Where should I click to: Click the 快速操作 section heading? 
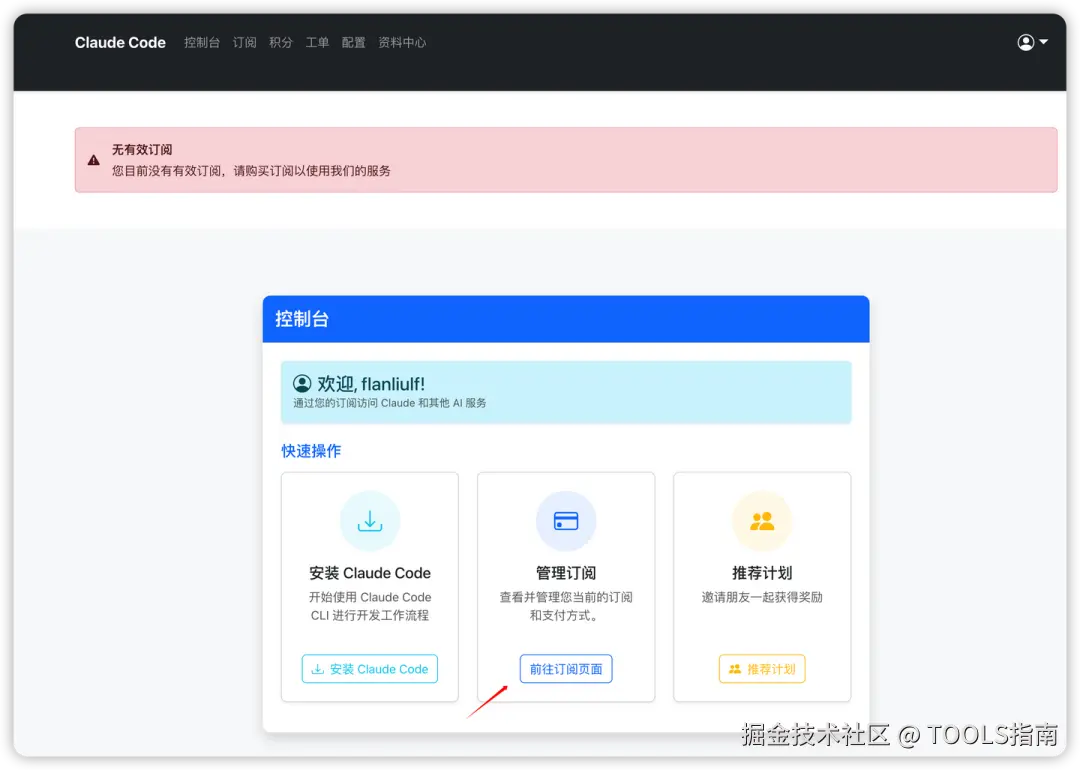311,451
